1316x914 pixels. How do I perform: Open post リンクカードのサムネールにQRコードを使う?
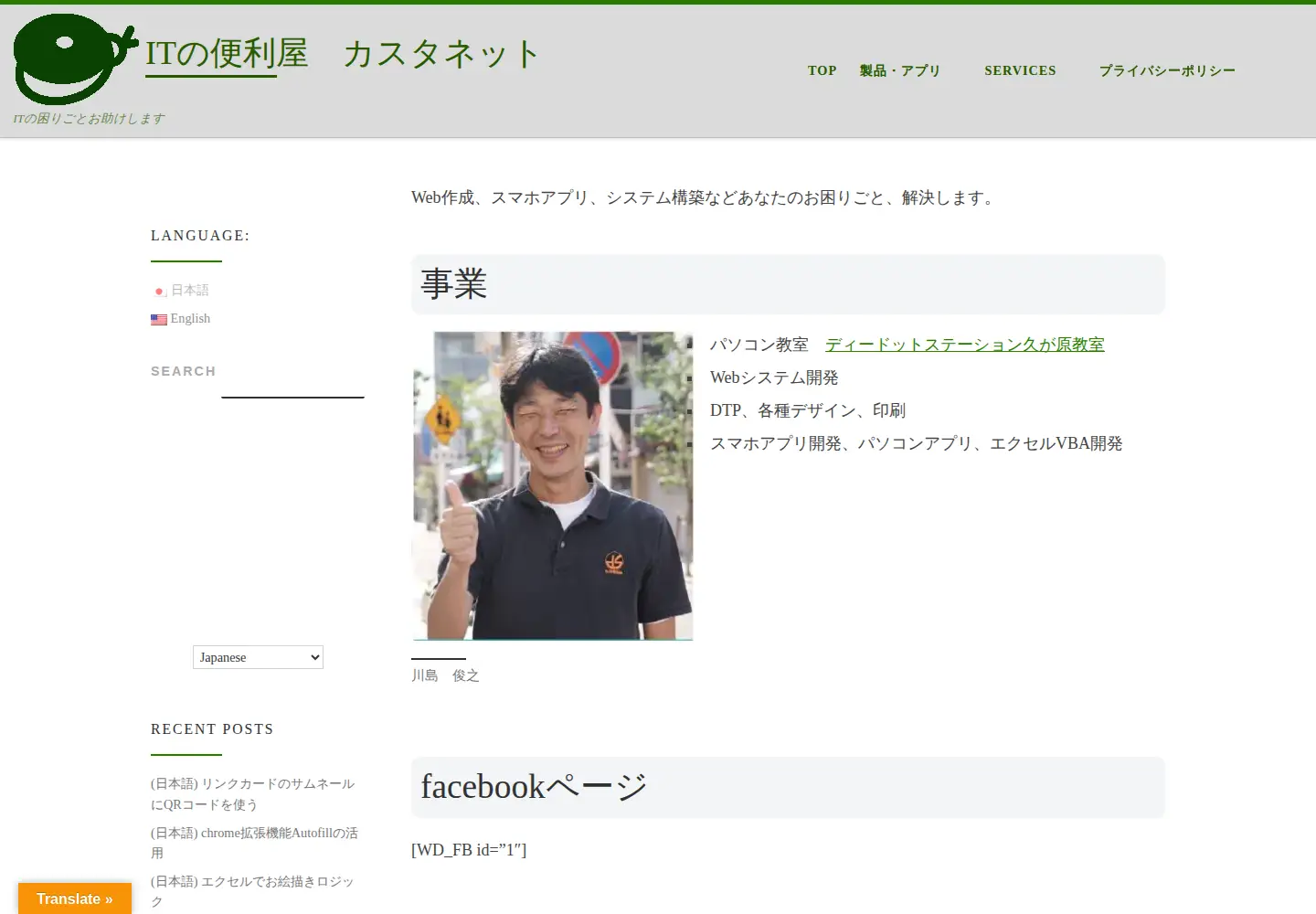[x=252, y=794]
